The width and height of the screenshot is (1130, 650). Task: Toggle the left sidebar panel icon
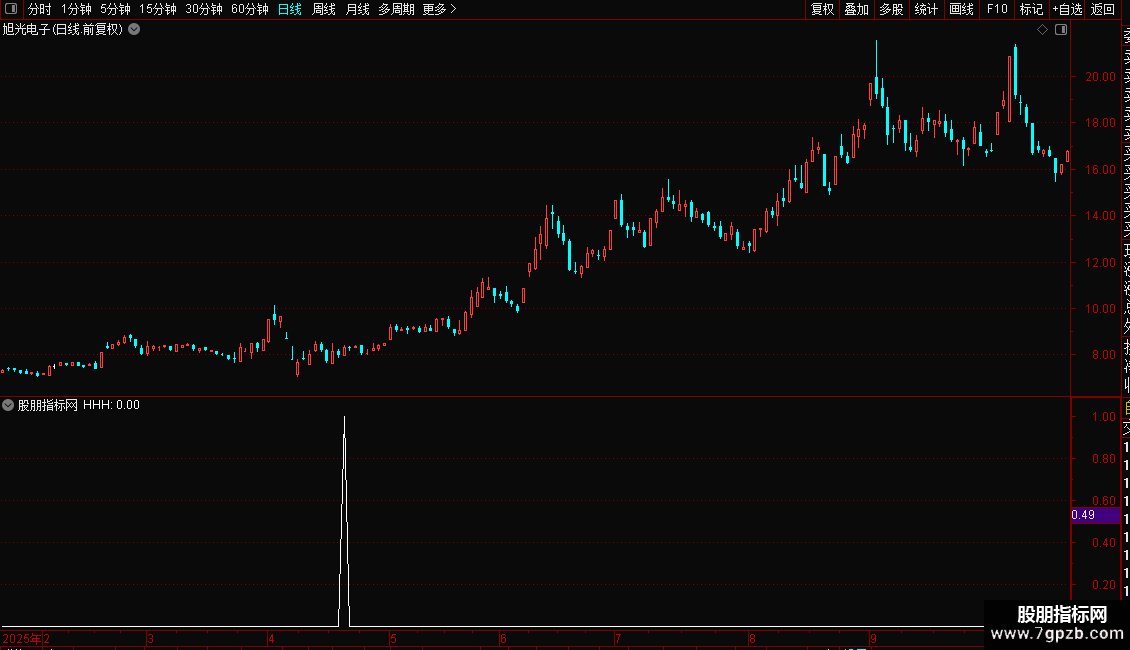pos(11,9)
